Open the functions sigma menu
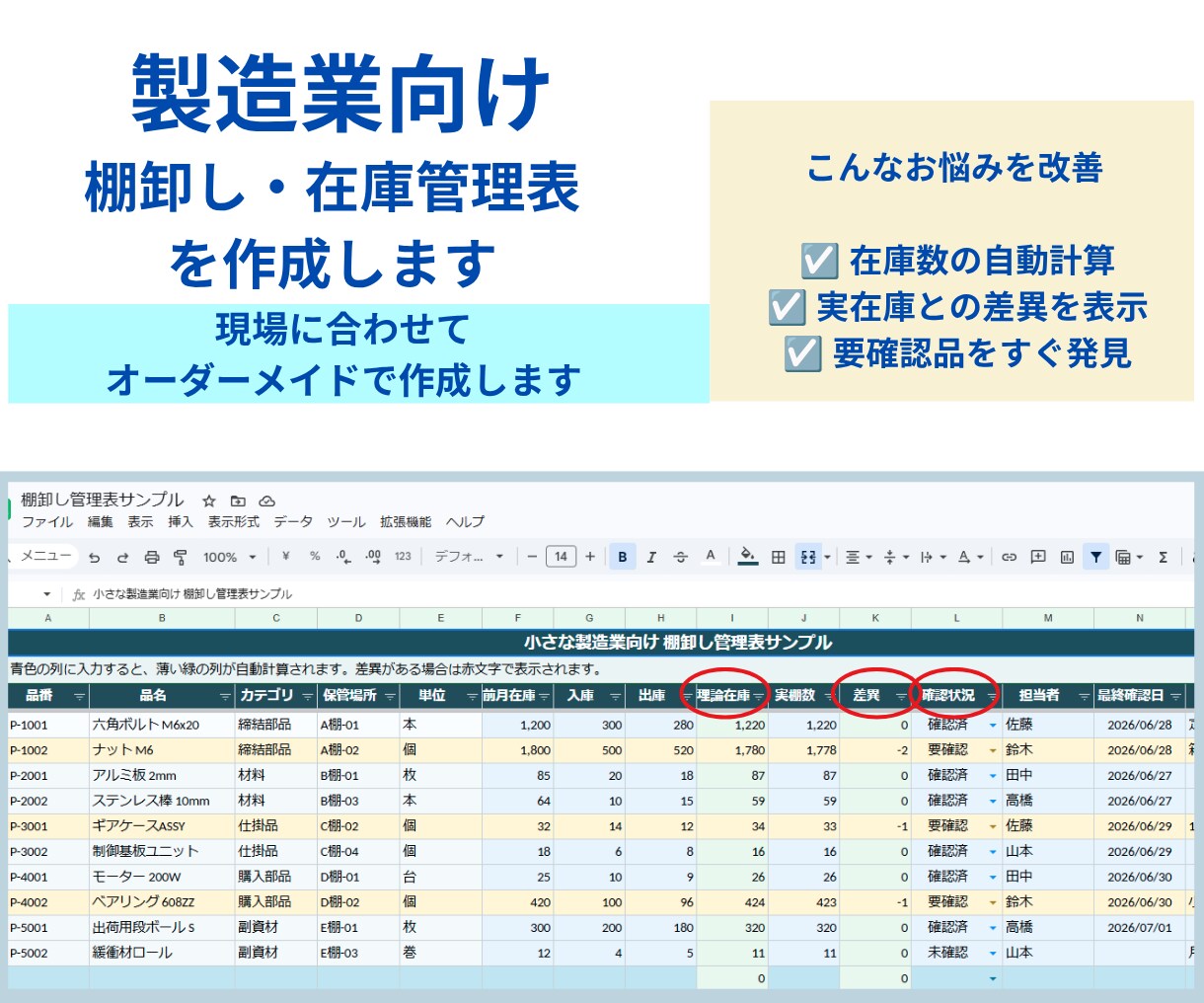1204x1003 pixels. click(x=1163, y=557)
